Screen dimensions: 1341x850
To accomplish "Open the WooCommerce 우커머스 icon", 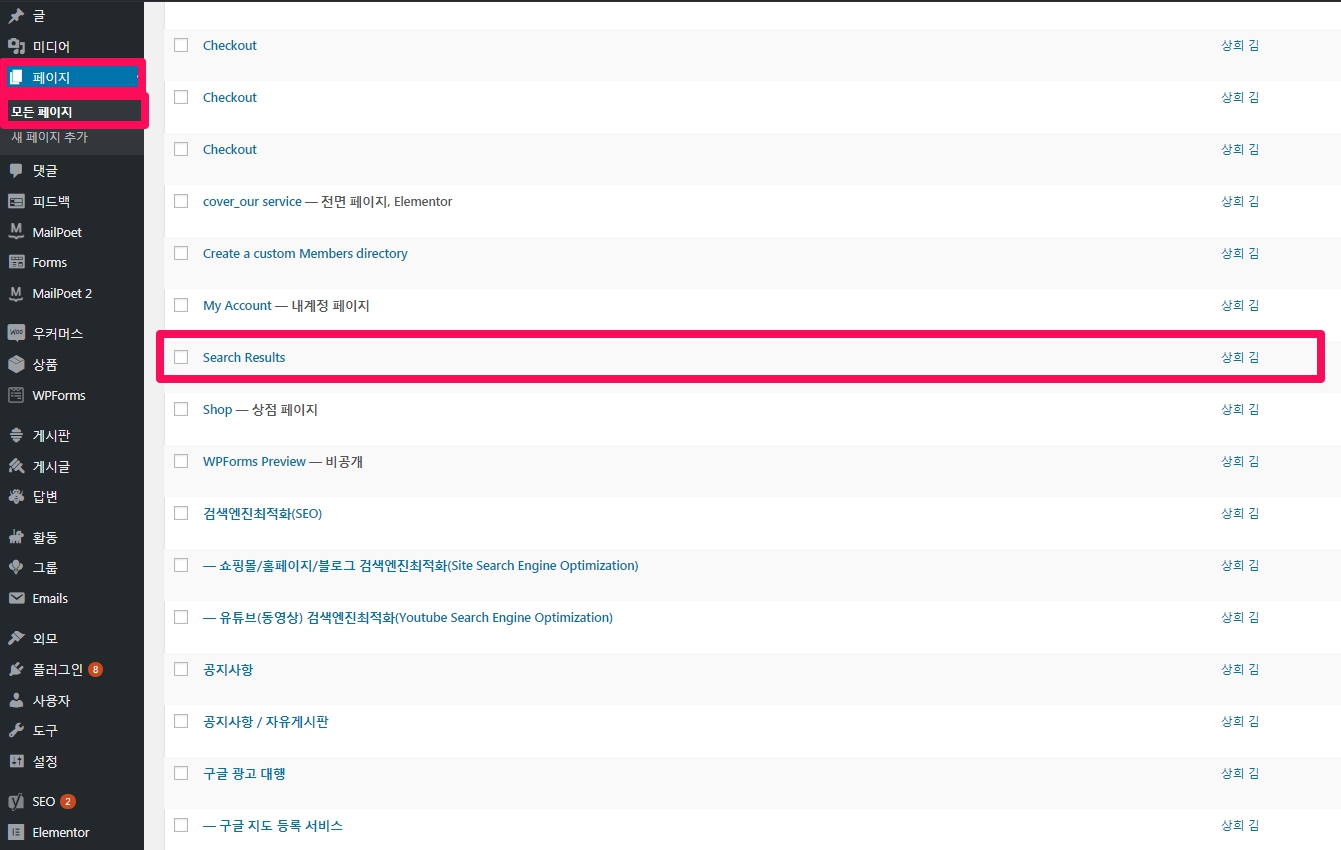I will [x=16, y=334].
